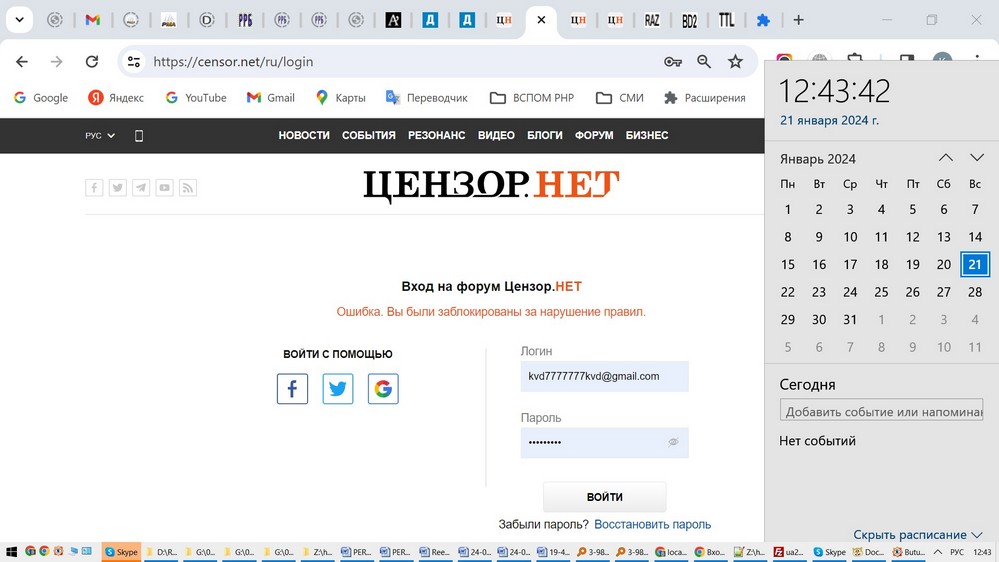Open the extensions puzzle-piece tab
The width and height of the screenshot is (999, 562).
coord(763,20)
